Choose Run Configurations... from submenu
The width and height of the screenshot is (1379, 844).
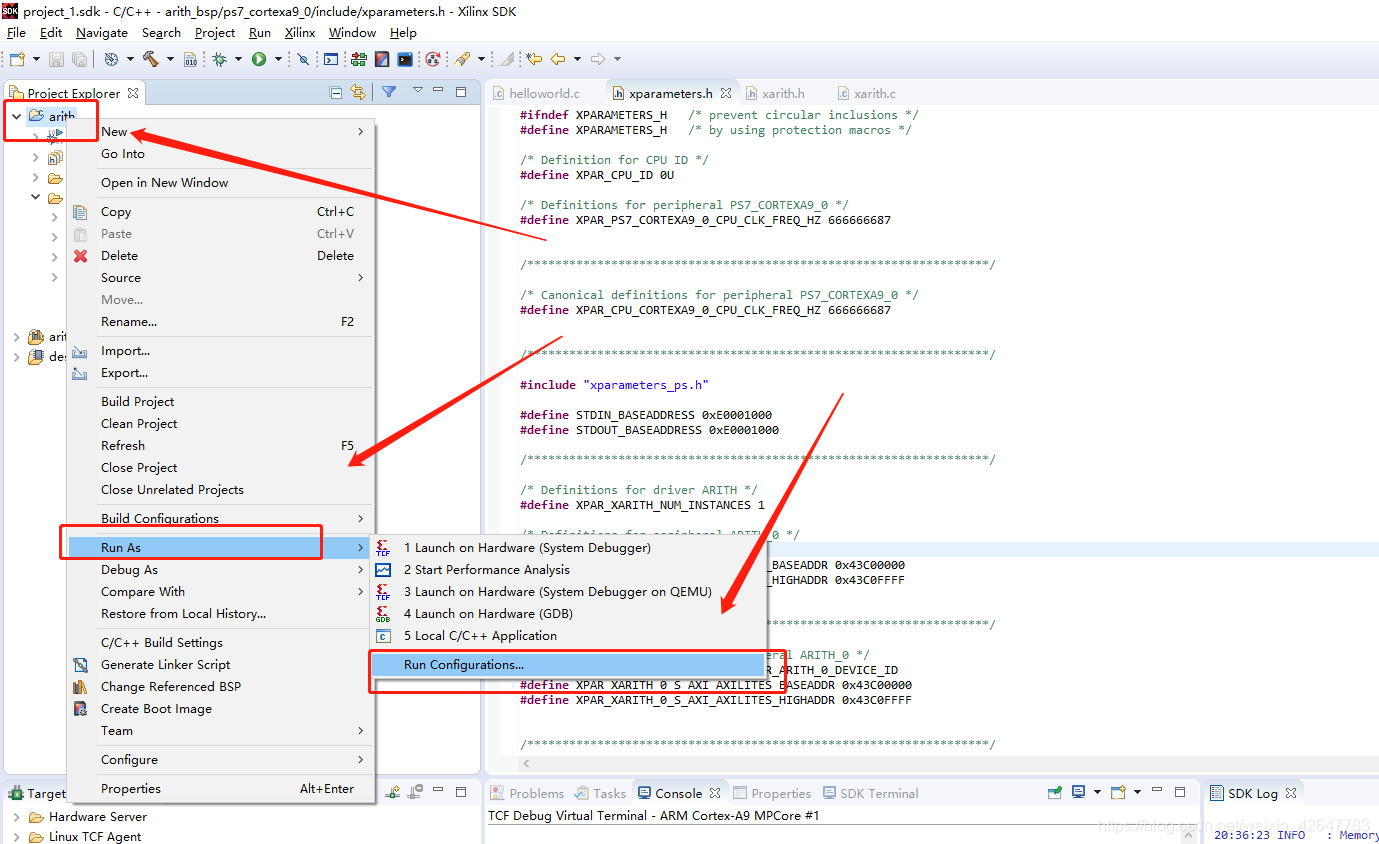[x=569, y=665]
